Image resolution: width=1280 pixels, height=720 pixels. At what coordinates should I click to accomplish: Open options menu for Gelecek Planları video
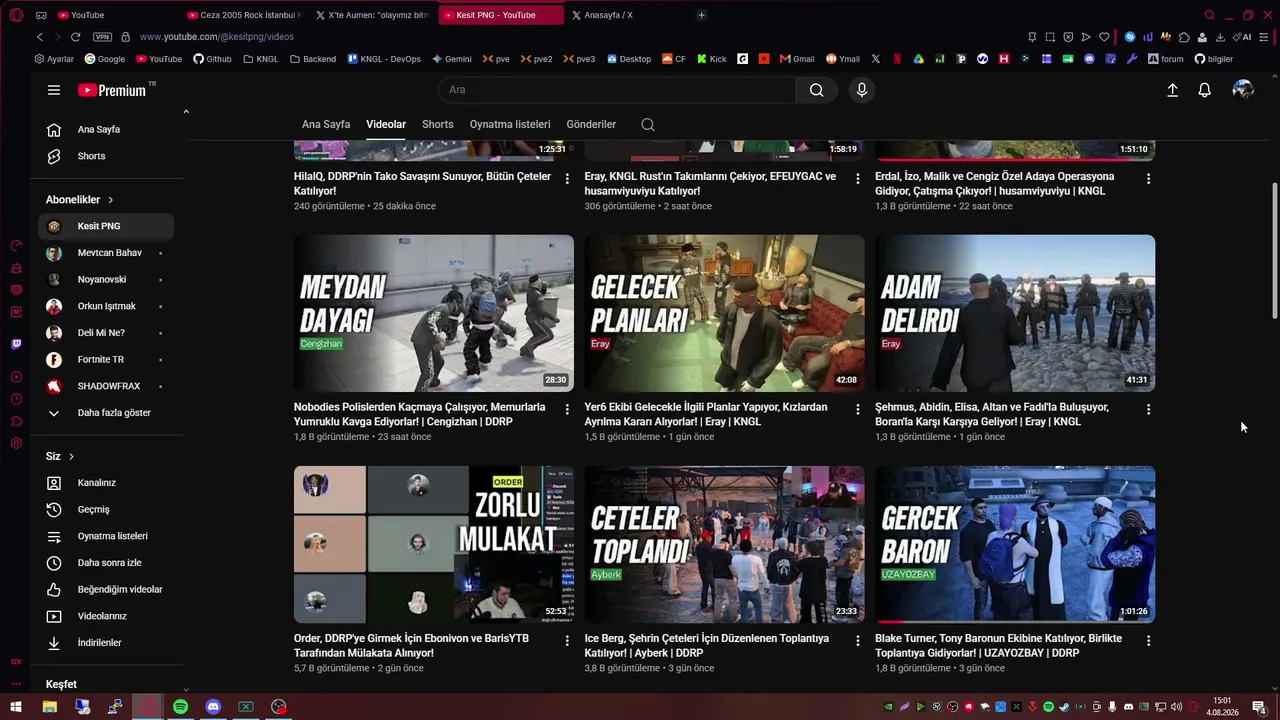coord(858,410)
